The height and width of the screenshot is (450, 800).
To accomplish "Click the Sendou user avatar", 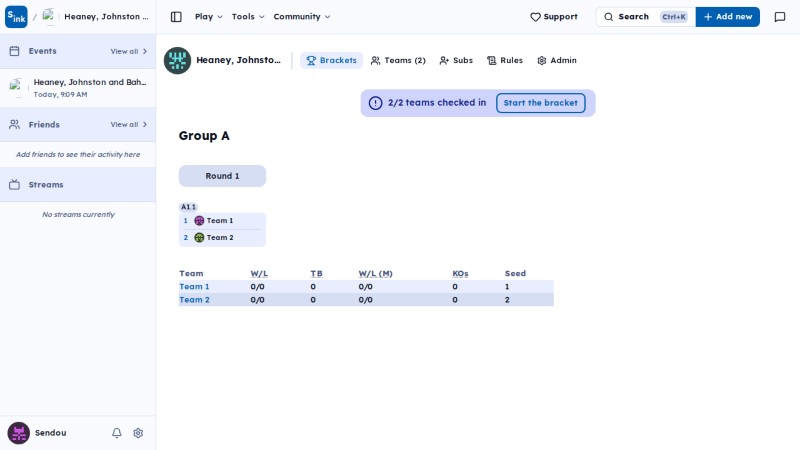I will click(18, 433).
